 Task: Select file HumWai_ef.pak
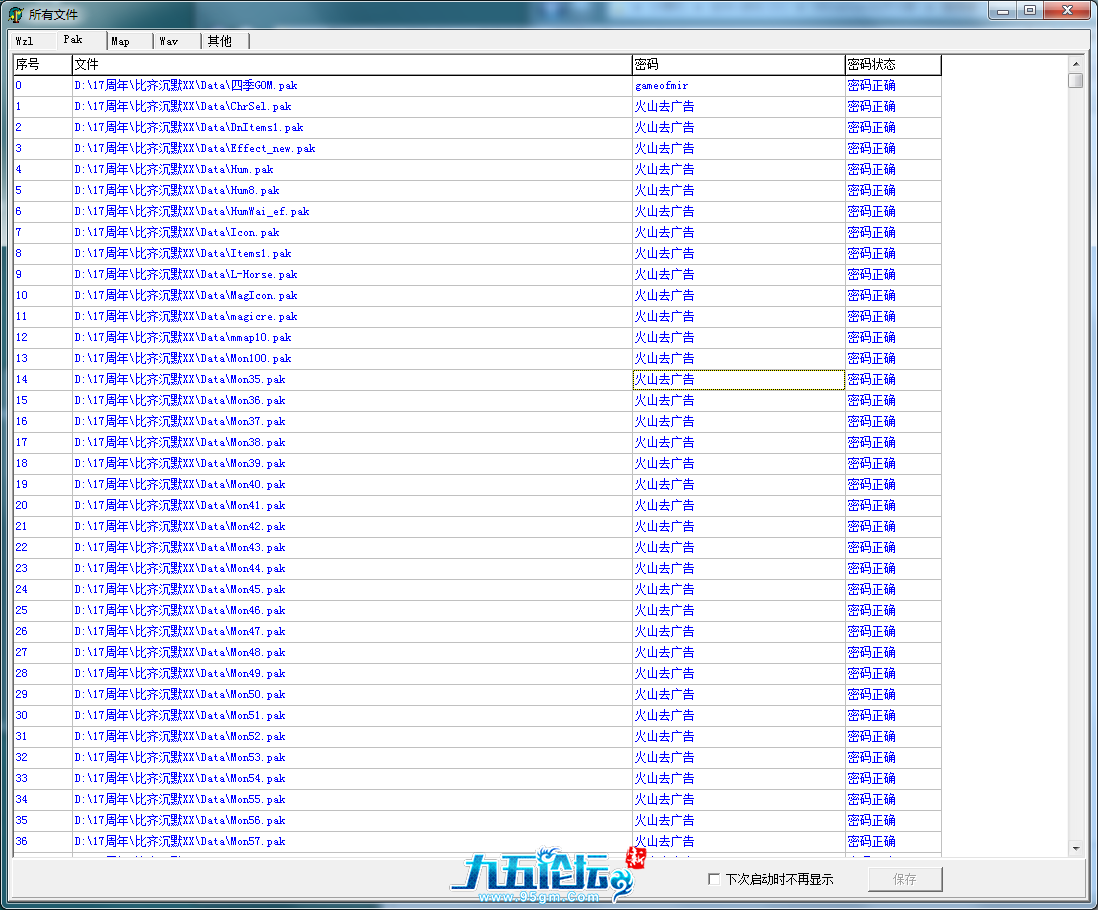click(352, 211)
